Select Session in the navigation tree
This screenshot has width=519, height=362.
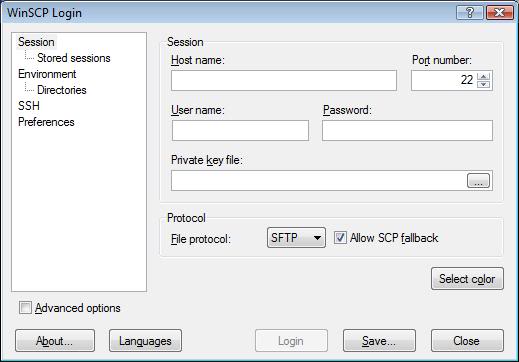36,42
